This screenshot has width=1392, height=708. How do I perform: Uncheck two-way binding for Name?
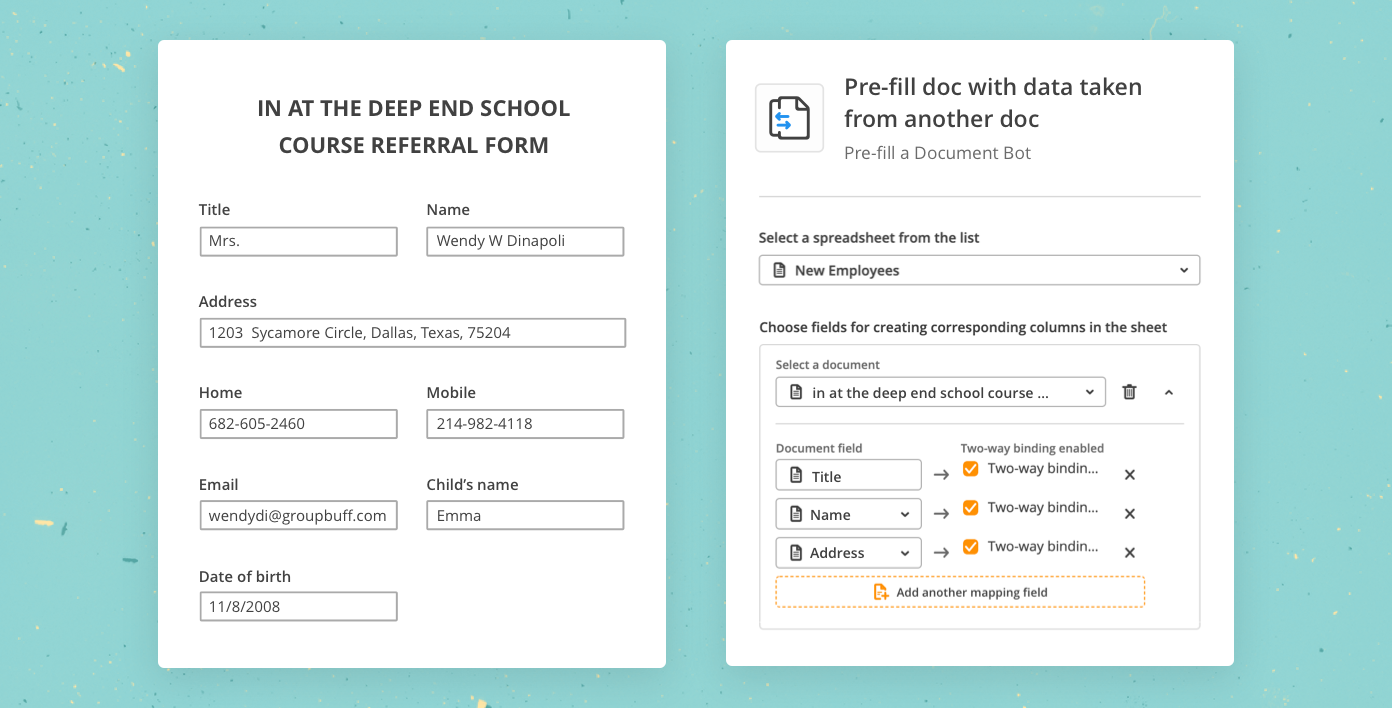point(970,508)
